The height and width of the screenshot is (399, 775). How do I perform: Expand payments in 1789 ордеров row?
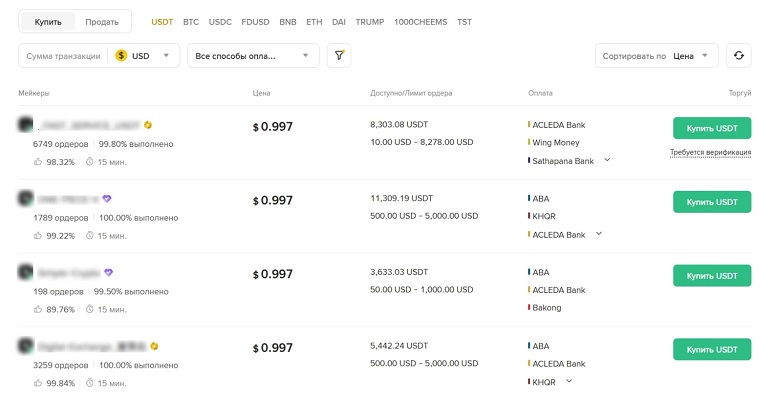[599, 233]
